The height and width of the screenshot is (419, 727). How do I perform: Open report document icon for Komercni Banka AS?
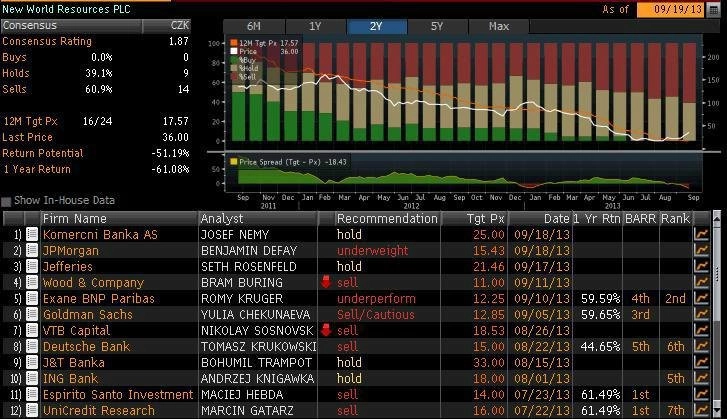[x=32, y=235]
